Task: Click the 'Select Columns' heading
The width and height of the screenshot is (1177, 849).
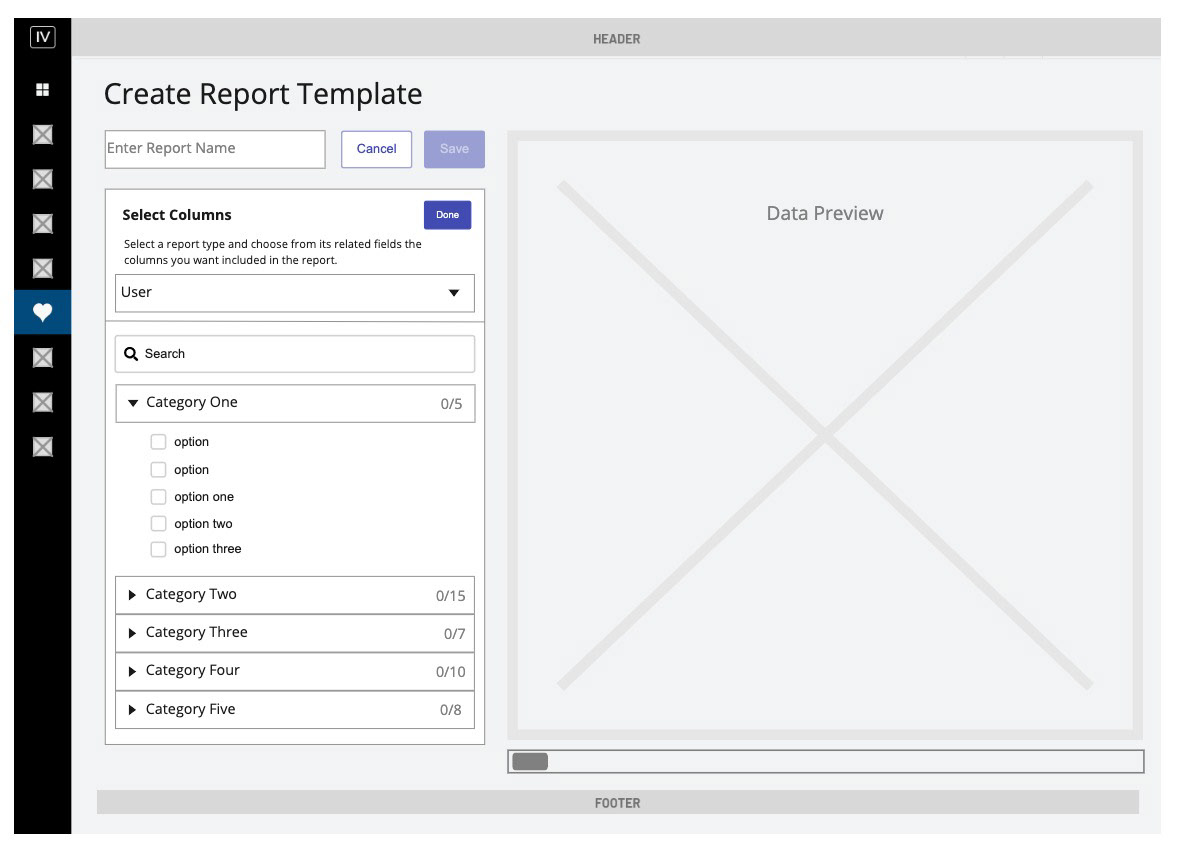Action: point(177,215)
